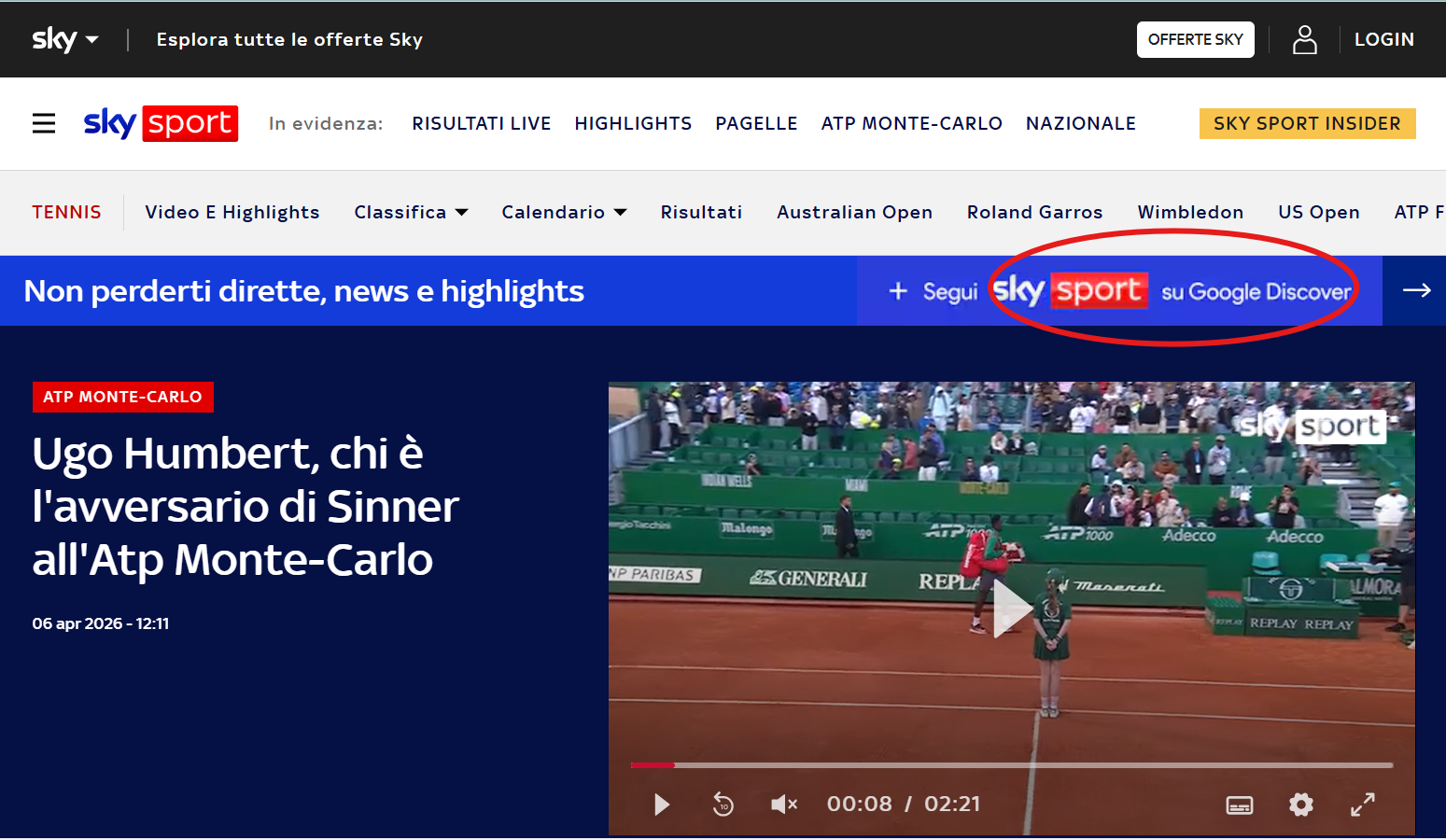Expand the Calendario dropdown
Viewport: 1446px width, 840px height.
tap(564, 212)
